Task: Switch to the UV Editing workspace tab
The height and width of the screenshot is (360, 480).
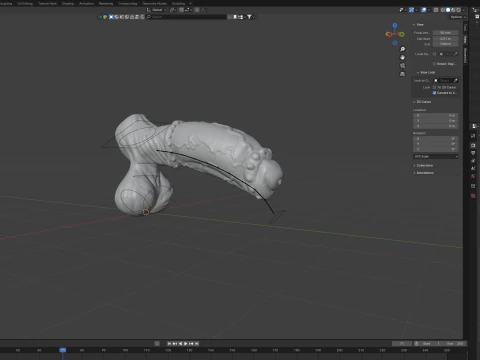Action: [x=25, y=3]
